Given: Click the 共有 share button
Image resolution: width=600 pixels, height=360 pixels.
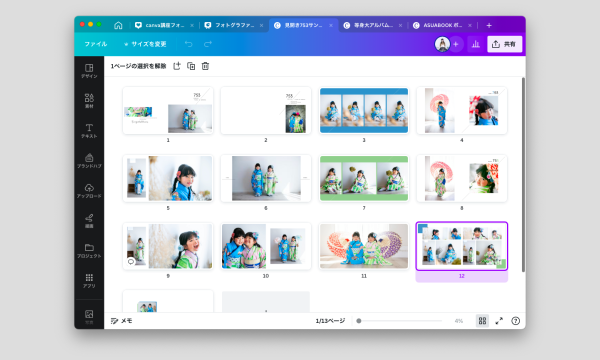Looking at the screenshot, I should pos(504,44).
